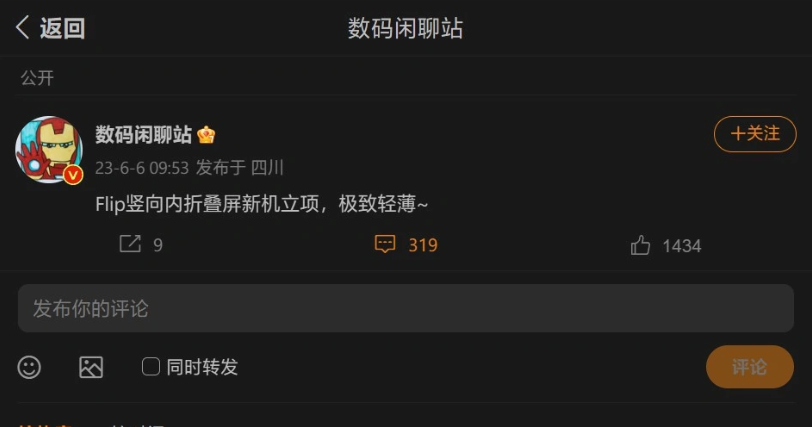Attach a picture via image icon

tap(91, 367)
